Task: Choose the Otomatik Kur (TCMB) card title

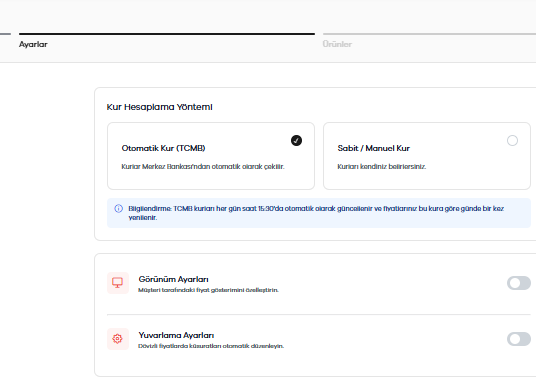Action: 163,148
